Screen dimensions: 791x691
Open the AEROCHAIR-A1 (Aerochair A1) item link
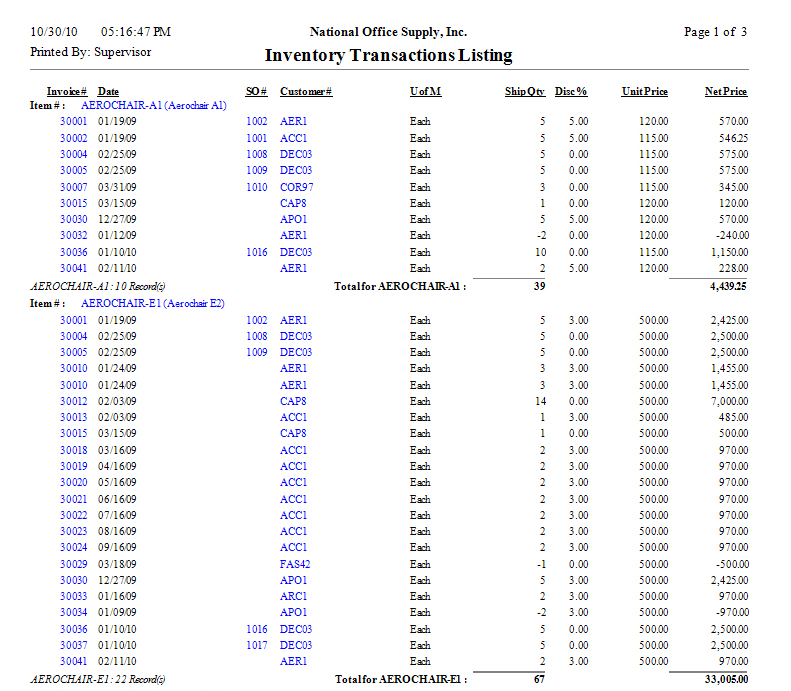(154, 105)
